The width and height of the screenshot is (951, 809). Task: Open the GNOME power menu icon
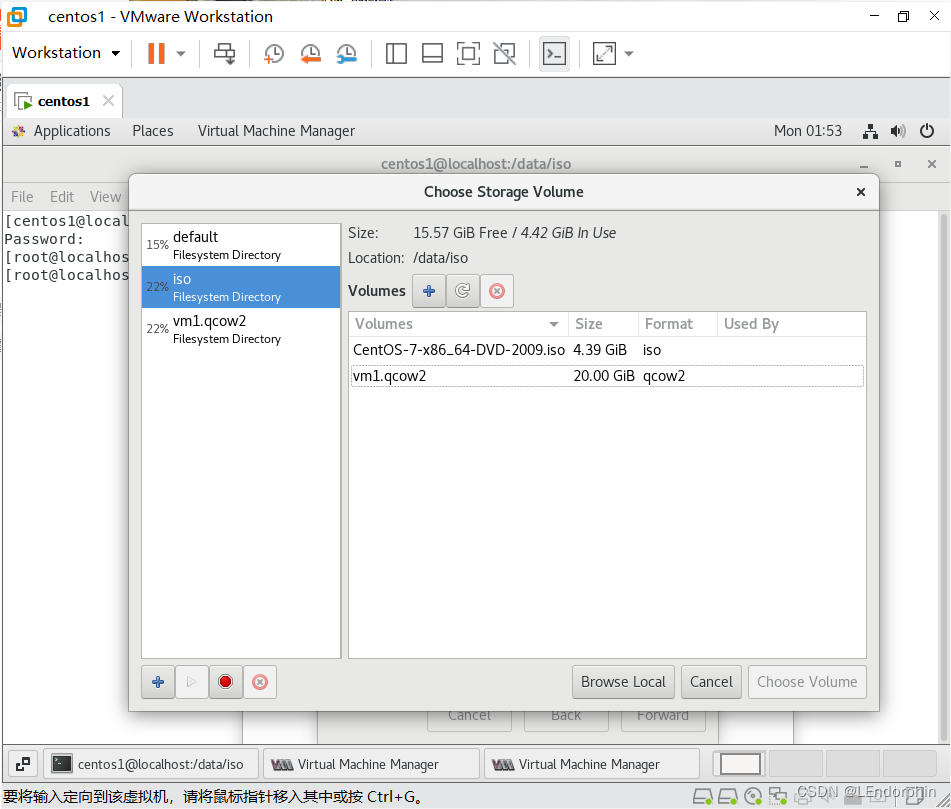(x=927, y=131)
